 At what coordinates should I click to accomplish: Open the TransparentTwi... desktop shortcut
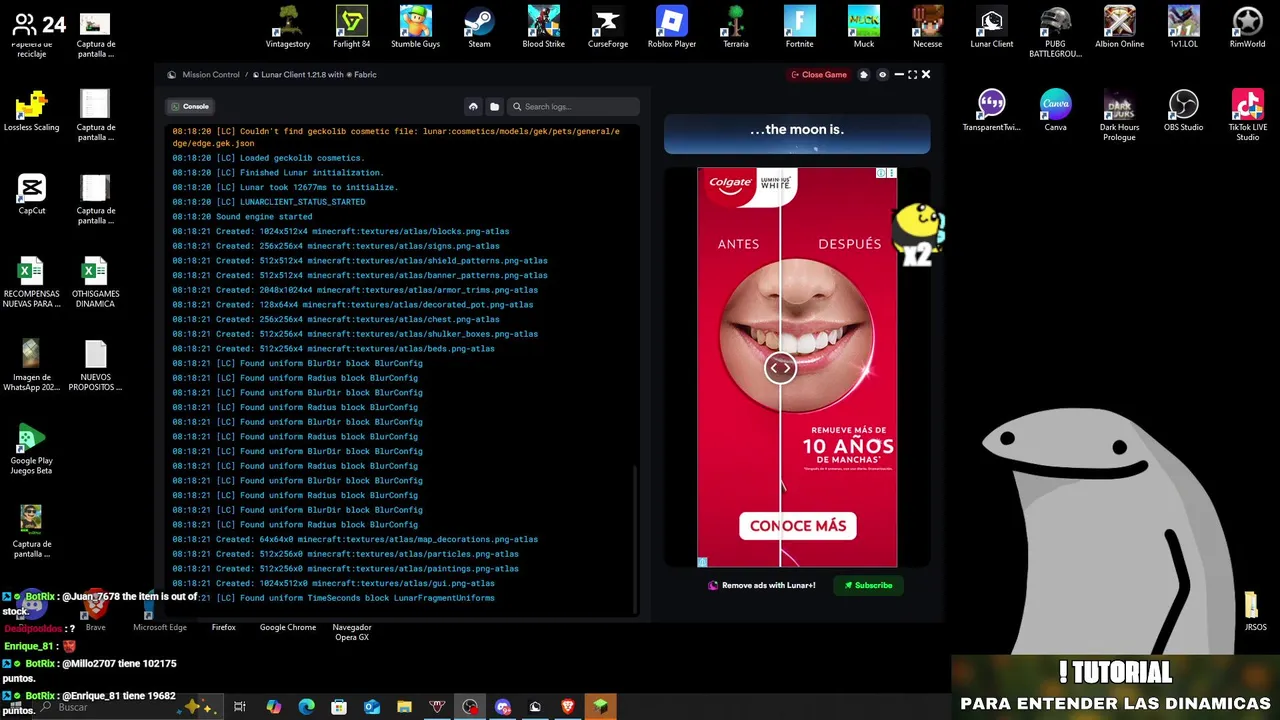(992, 110)
